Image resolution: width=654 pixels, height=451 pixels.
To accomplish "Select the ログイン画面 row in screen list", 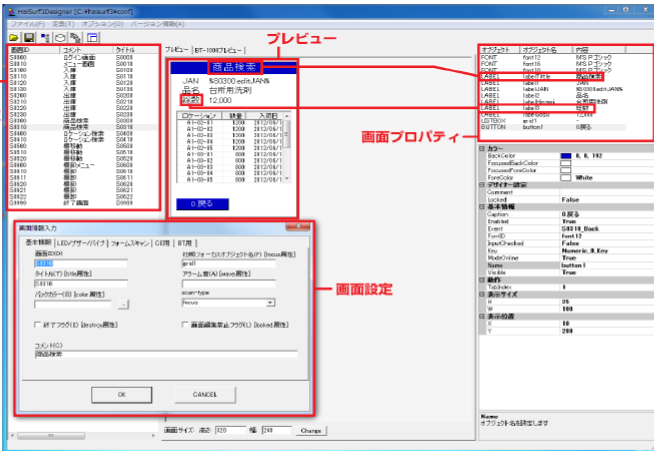I will click(83, 58).
